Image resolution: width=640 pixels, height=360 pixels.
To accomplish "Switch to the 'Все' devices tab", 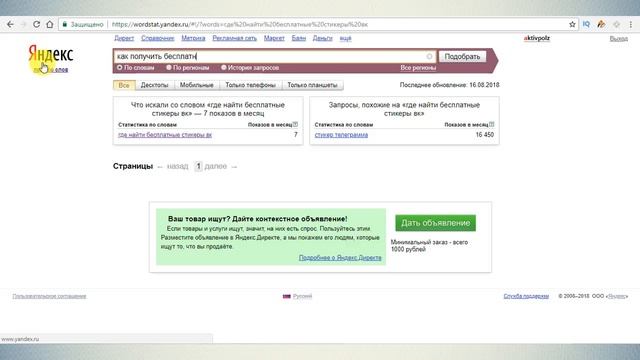I will click(124, 85).
